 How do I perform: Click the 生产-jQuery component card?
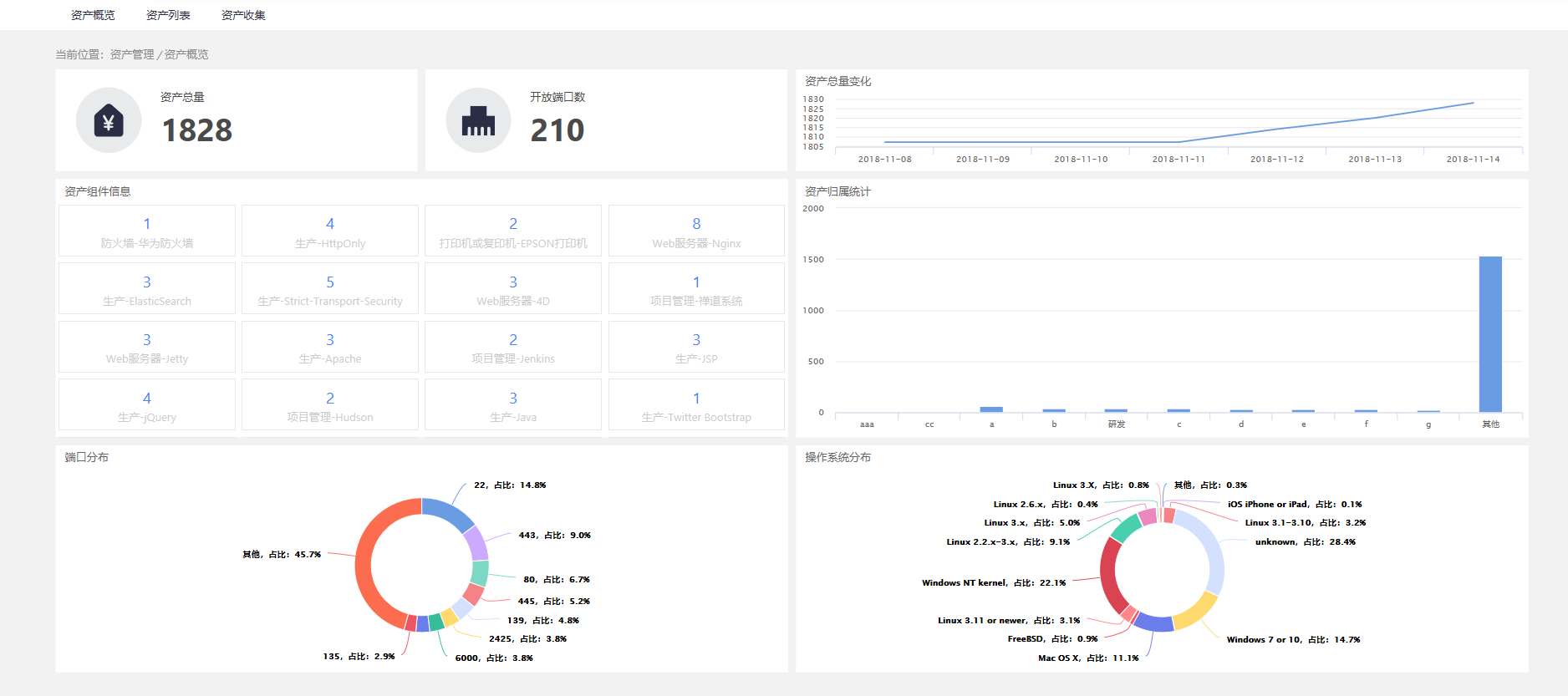[147, 405]
